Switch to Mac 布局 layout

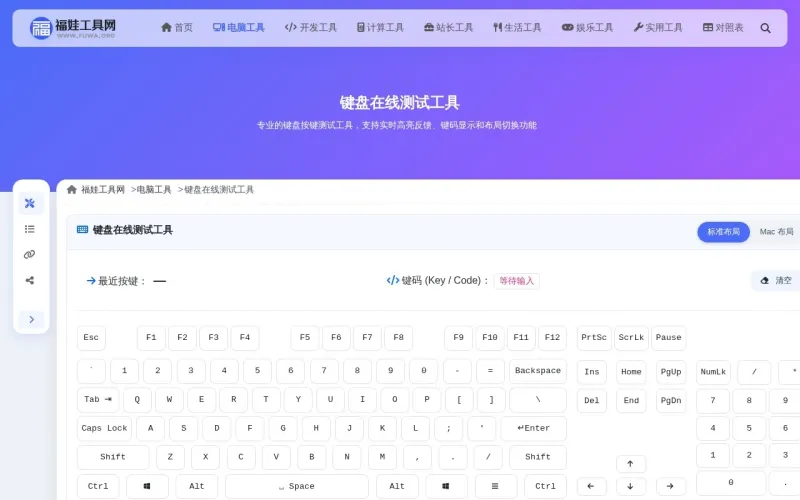coord(776,232)
